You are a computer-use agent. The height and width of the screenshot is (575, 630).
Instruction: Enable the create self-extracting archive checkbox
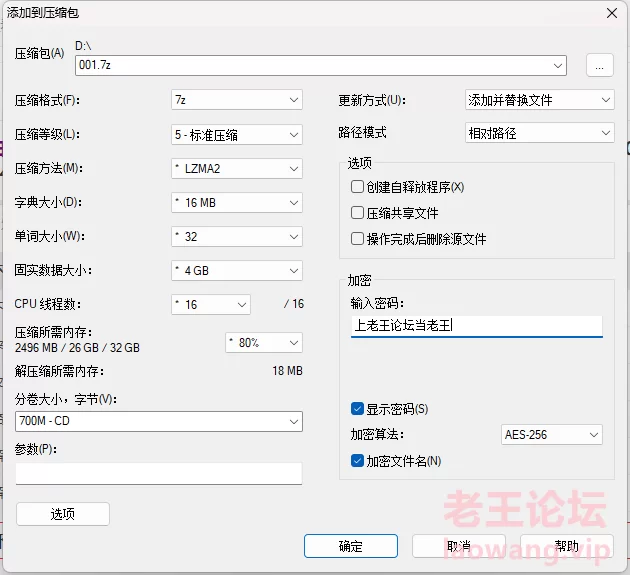tap(357, 187)
